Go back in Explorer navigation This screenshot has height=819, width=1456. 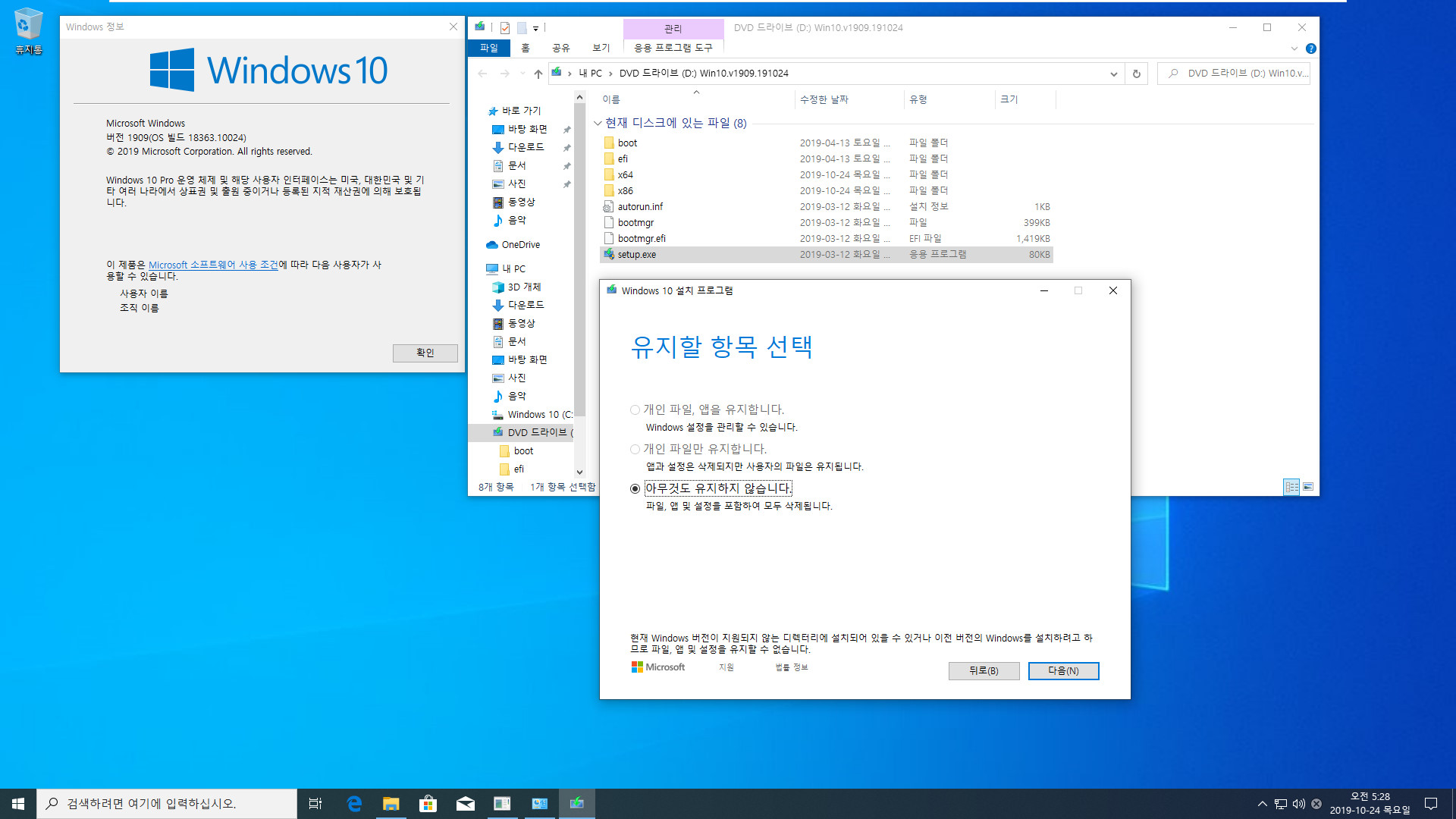click(482, 74)
